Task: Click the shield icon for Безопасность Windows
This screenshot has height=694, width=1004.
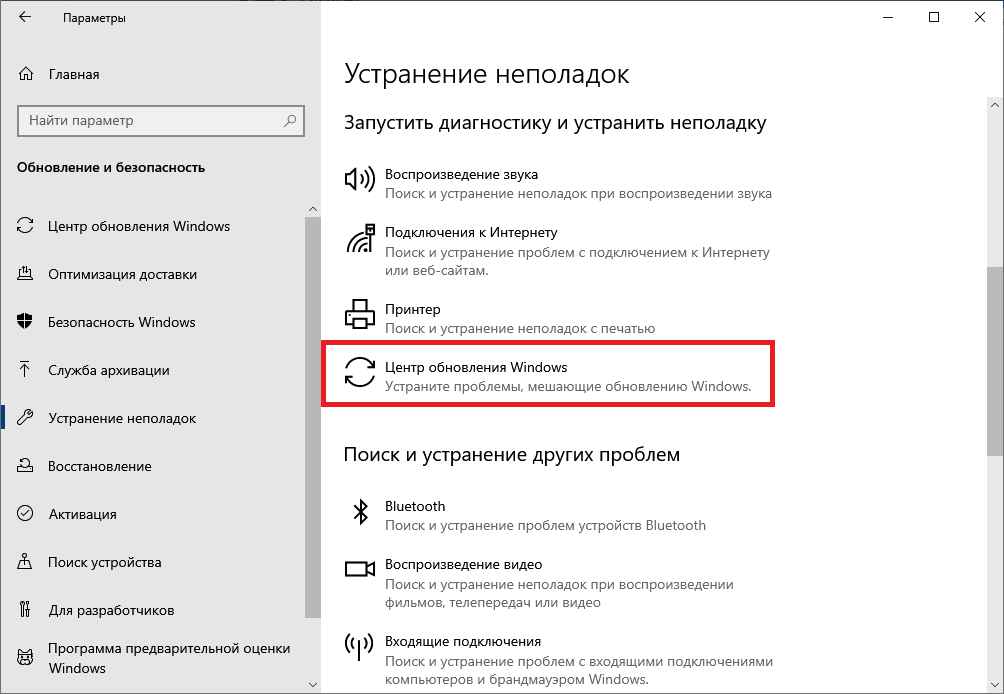Action: 25,321
